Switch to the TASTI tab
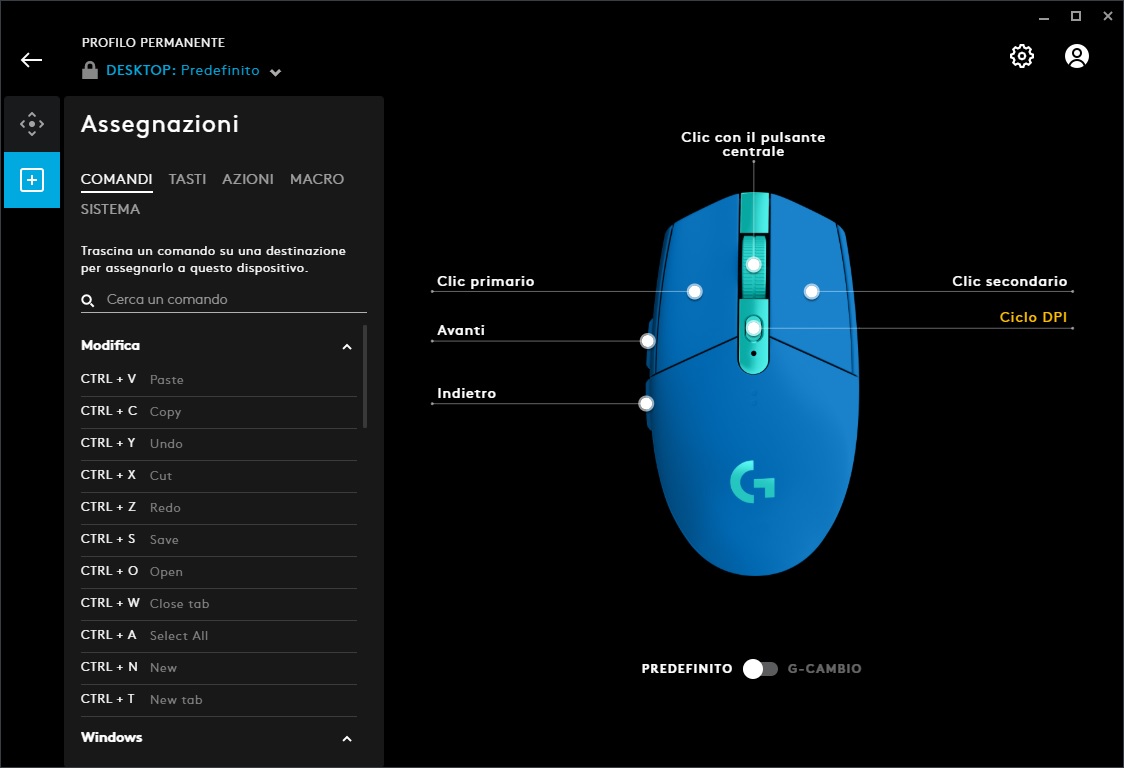1124x768 pixels. (187, 179)
